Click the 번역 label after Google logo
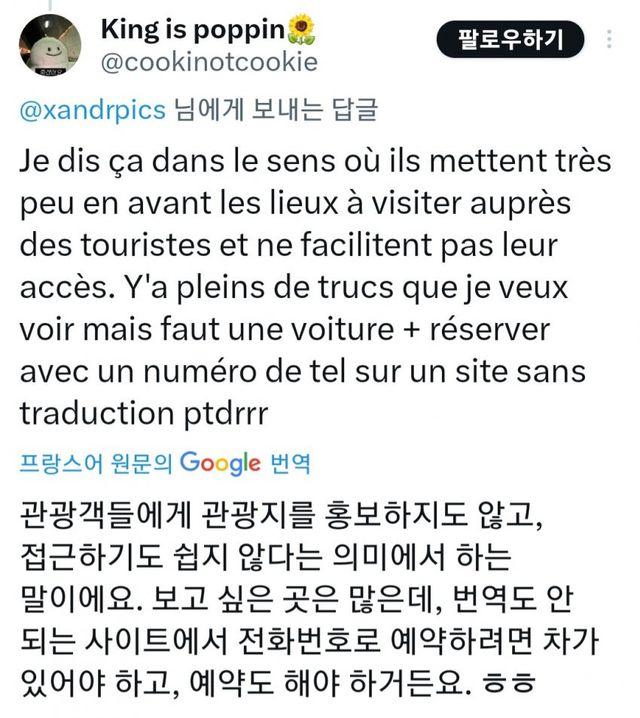640x718 pixels. (x=290, y=463)
